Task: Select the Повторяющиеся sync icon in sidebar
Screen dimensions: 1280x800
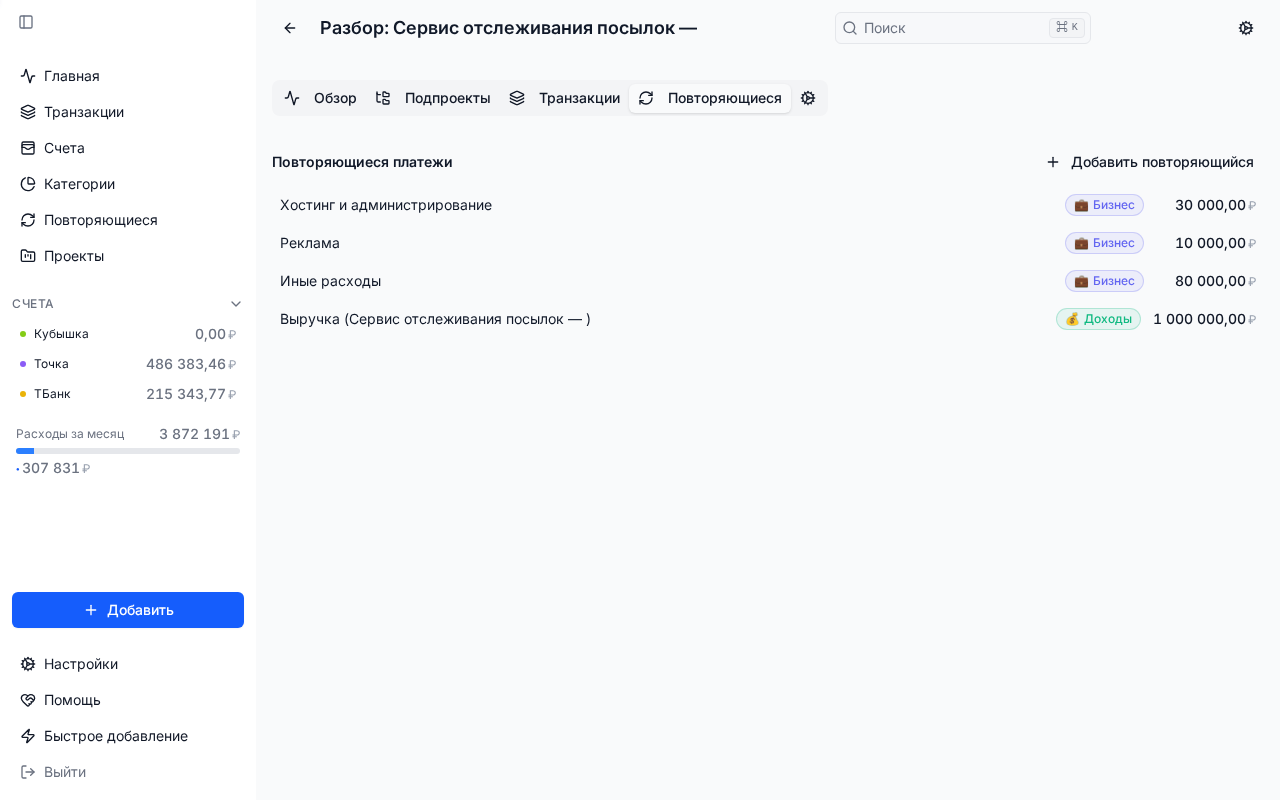Action: point(28,220)
